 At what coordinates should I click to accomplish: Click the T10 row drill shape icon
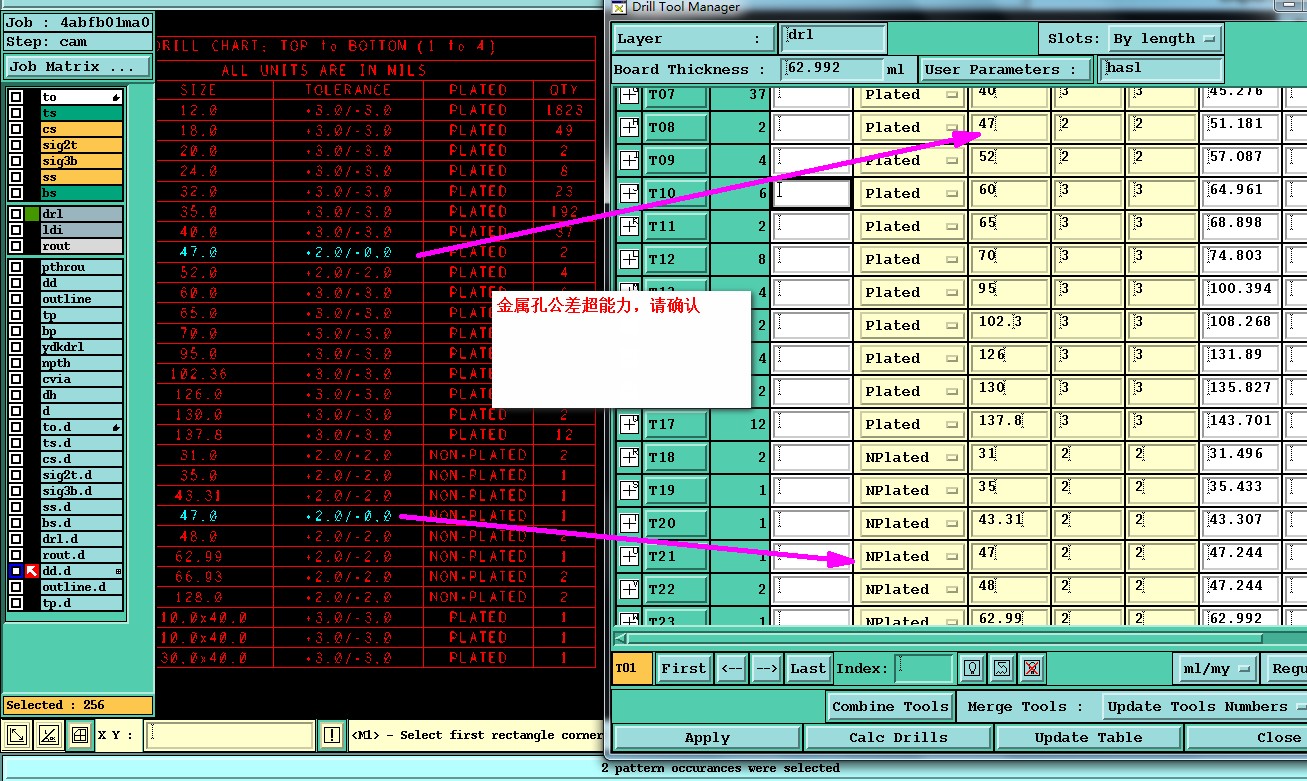pyautogui.click(x=629, y=193)
